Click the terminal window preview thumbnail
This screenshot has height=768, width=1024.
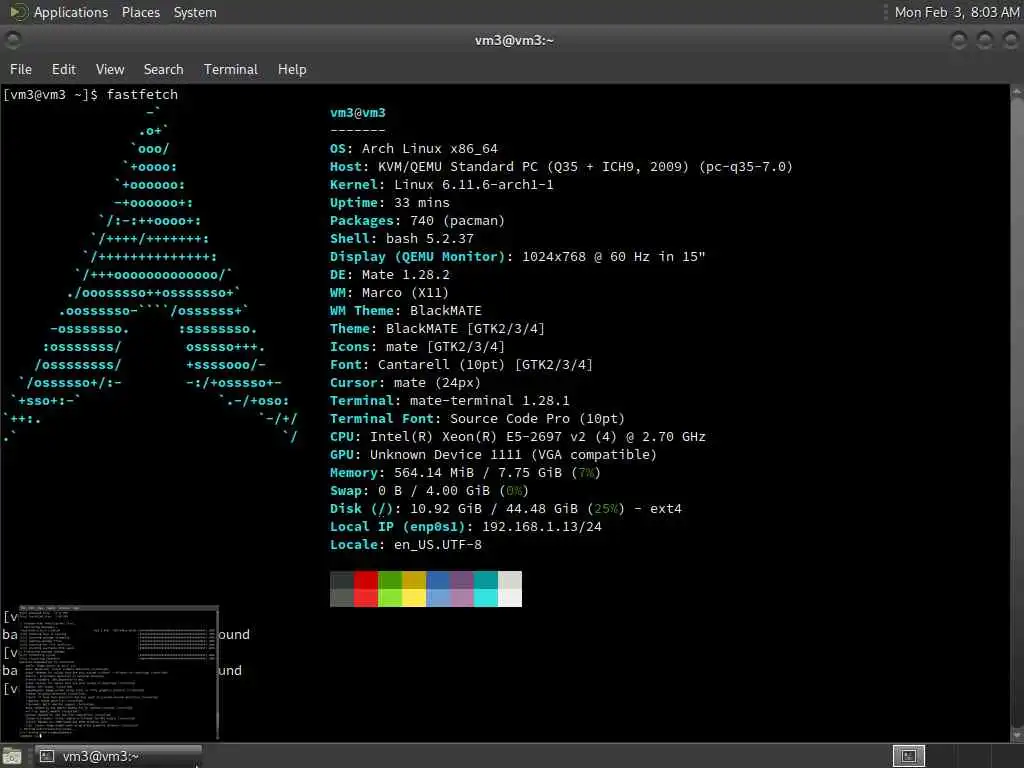pos(118,673)
